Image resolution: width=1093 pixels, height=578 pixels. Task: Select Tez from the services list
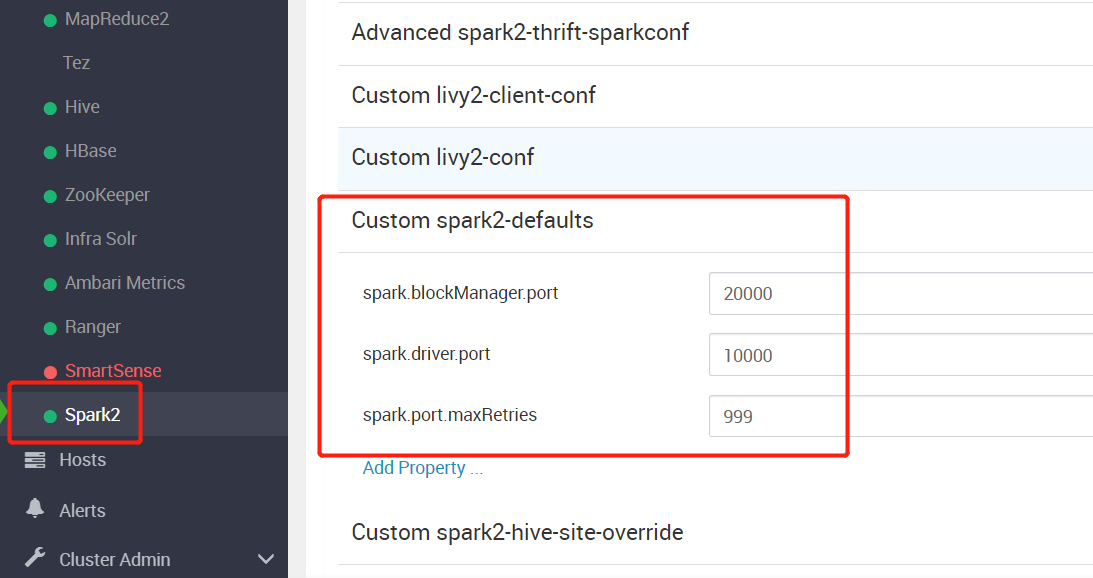click(75, 62)
